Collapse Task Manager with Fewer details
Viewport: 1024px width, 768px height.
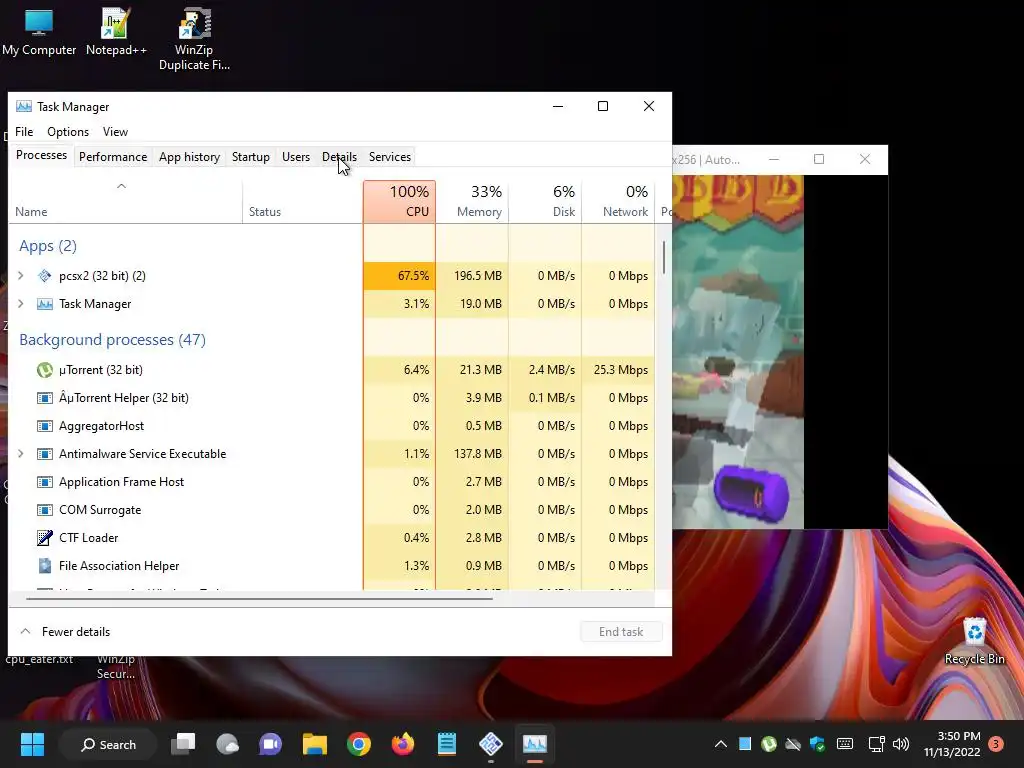(64, 632)
